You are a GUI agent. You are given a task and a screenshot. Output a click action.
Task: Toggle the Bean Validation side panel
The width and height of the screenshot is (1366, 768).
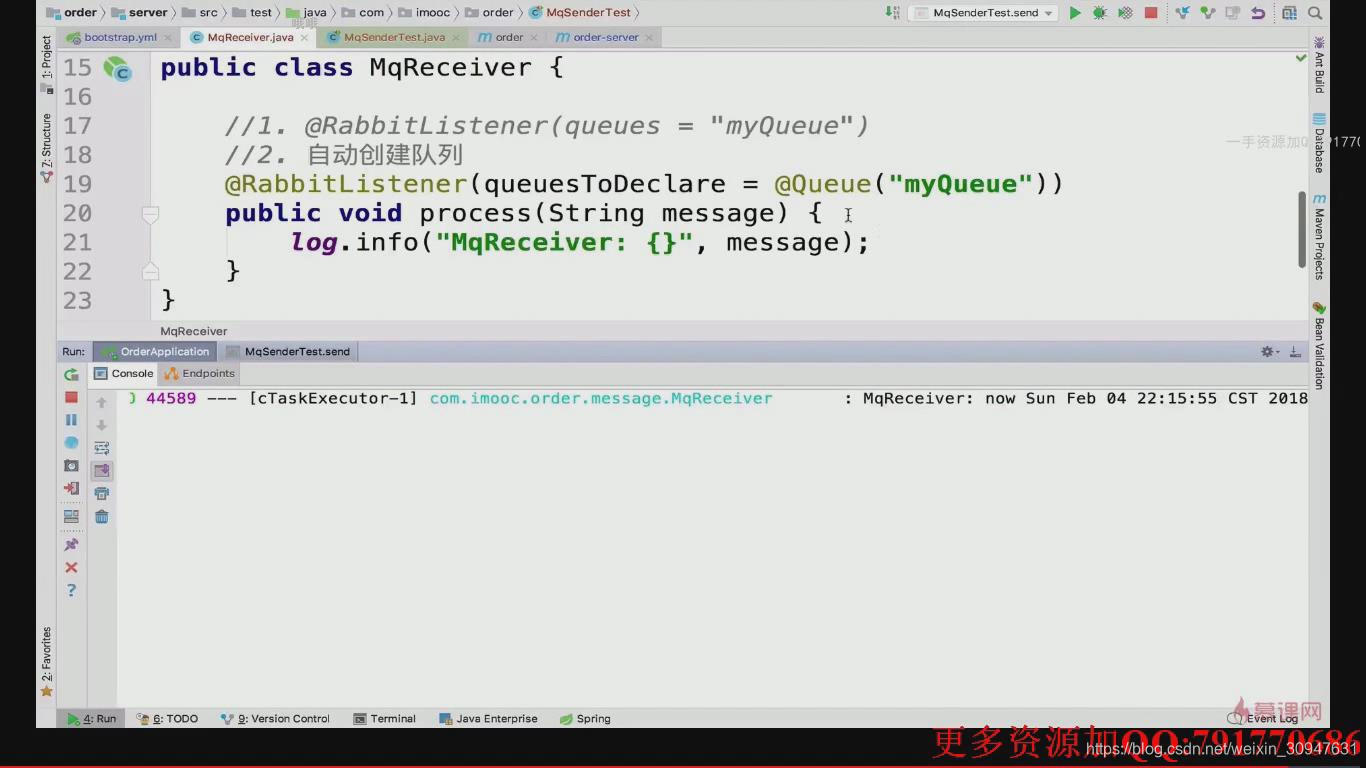(x=1319, y=345)
